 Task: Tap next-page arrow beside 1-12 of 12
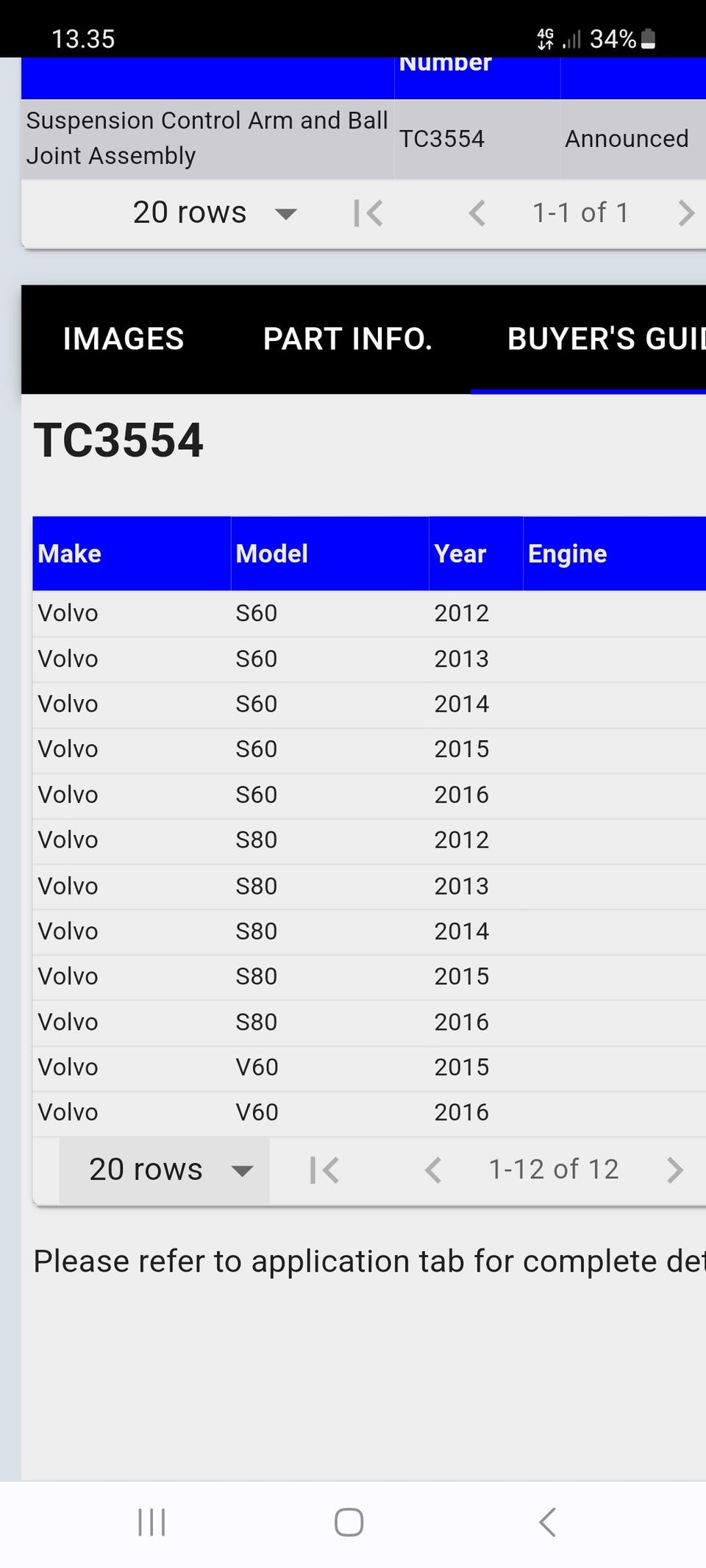674,1170
